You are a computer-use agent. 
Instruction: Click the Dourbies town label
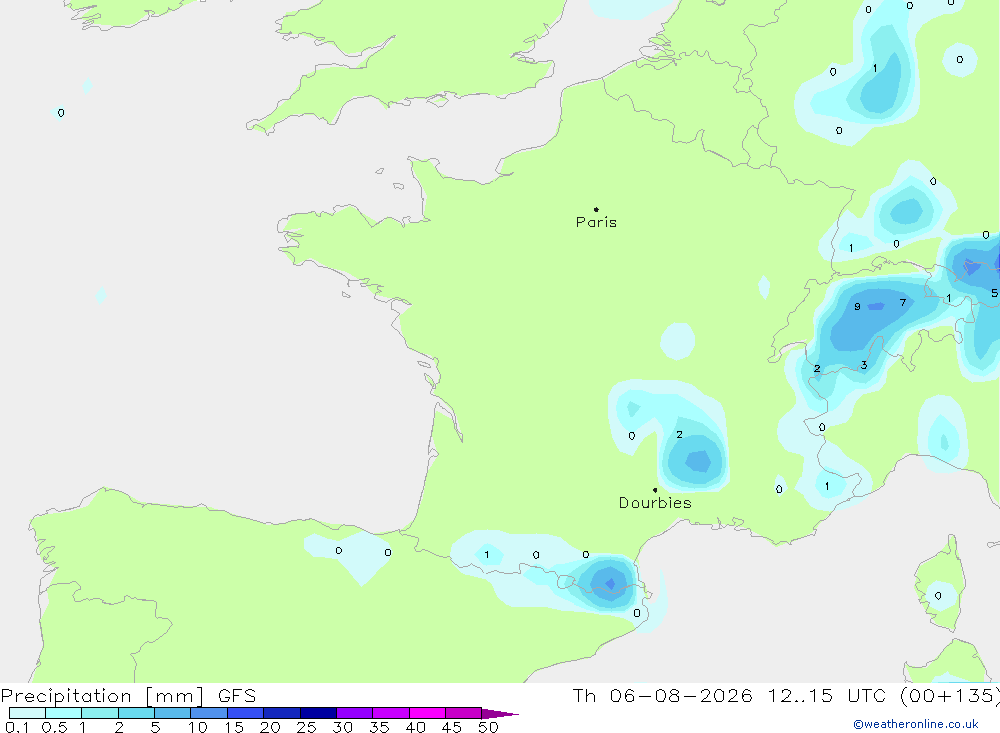[x=655, y=503]
